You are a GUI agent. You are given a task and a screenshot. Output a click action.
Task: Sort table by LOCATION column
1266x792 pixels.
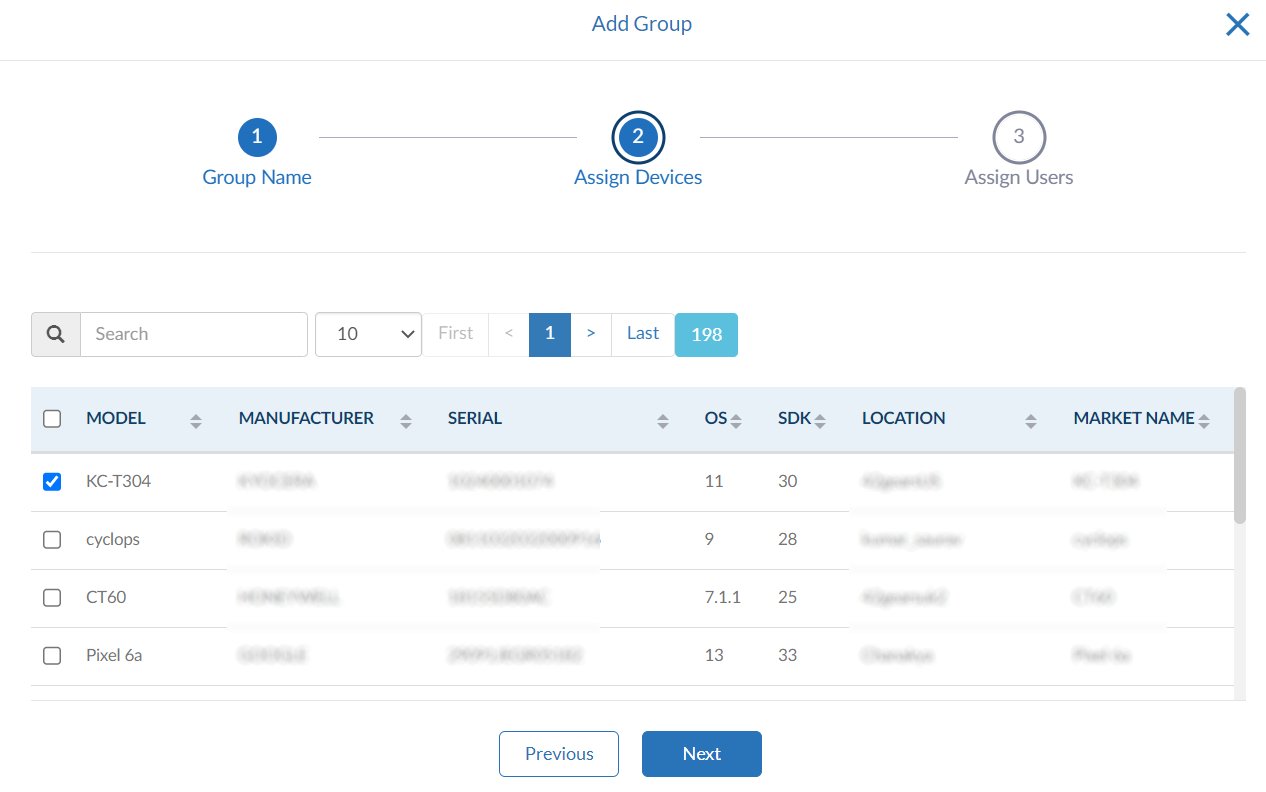pyautogui.click(x=1030, y=421)
